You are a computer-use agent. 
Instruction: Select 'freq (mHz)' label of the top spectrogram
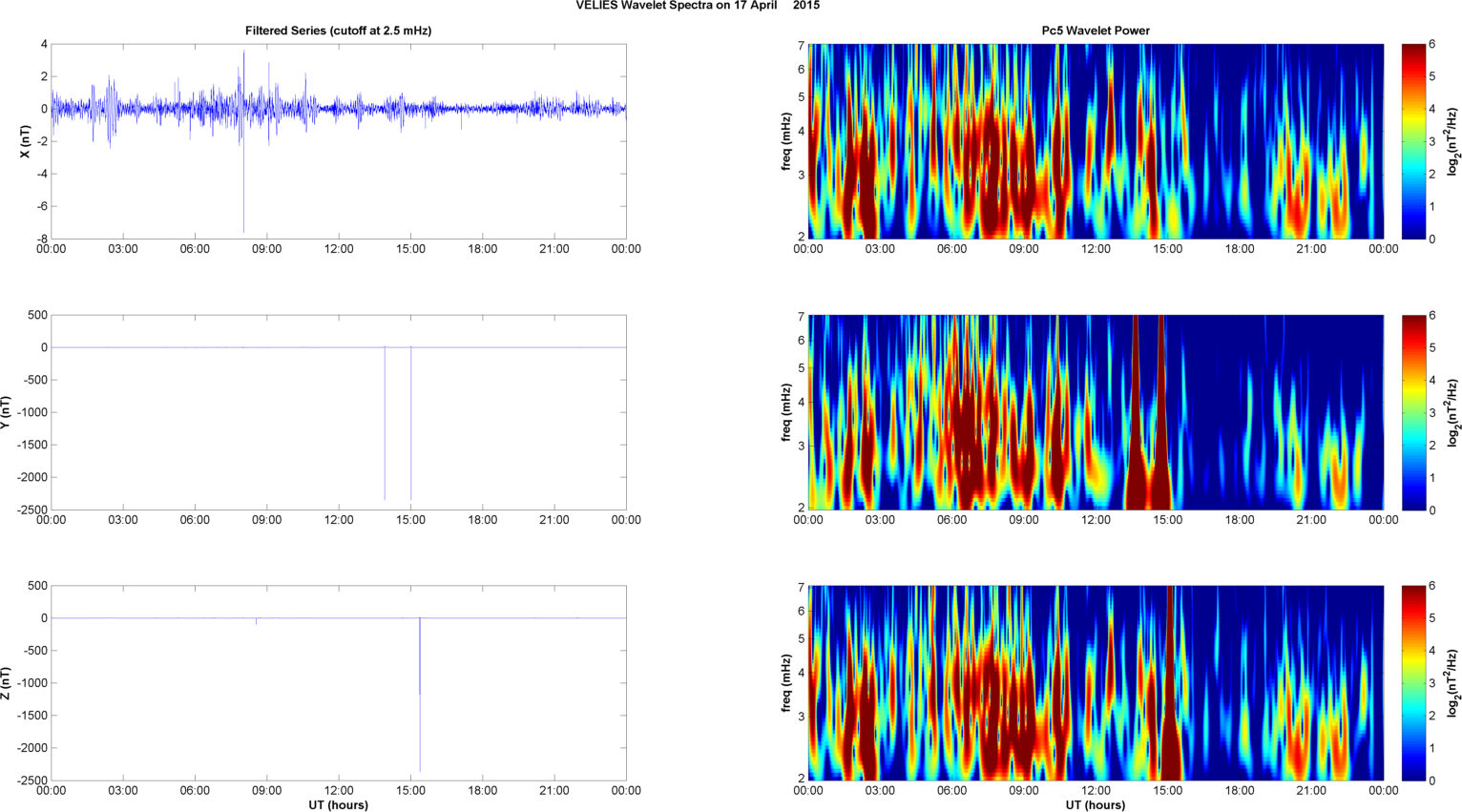(786, 141)
